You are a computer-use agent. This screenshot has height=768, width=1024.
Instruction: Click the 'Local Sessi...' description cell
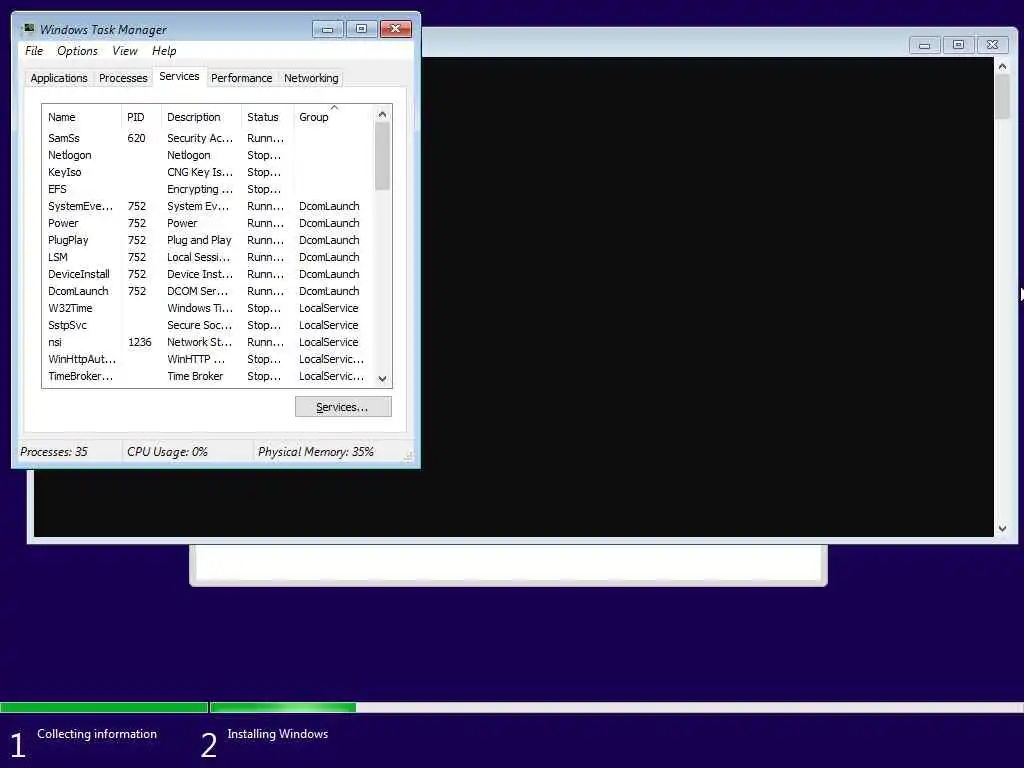click(x=199, y=257)
